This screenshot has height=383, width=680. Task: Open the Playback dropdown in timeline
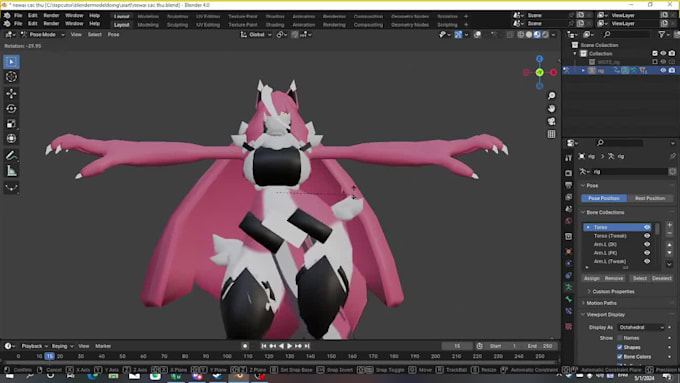click(35, 346)
